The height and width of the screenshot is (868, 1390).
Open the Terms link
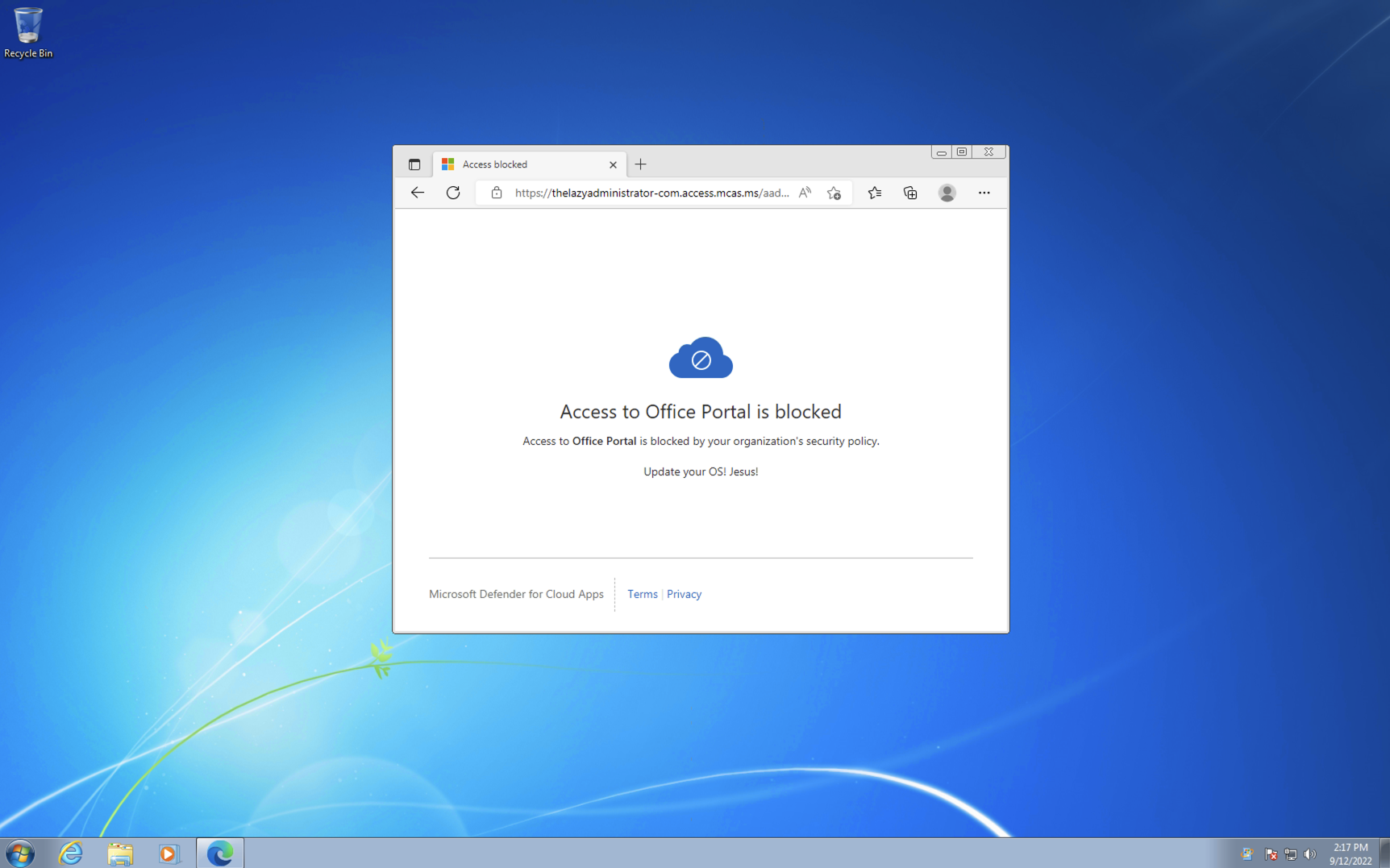643,594
